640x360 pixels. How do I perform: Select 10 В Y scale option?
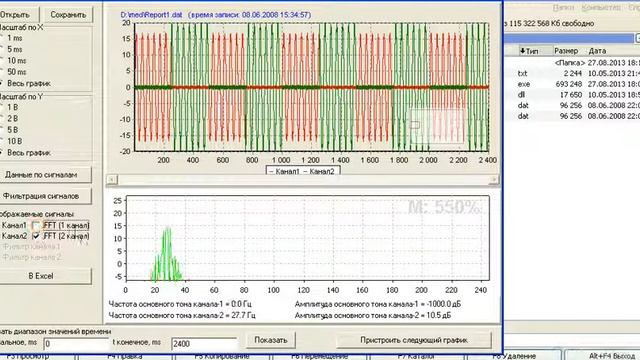pos(11,141)
